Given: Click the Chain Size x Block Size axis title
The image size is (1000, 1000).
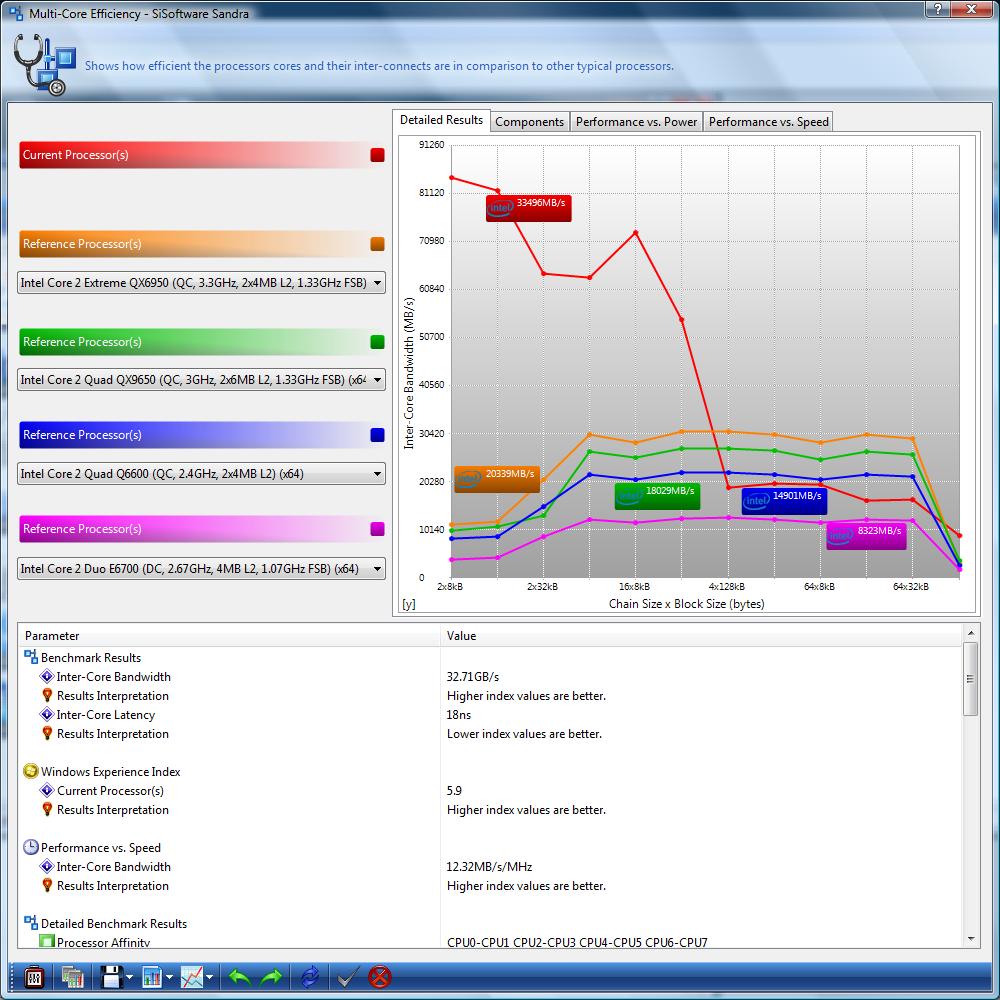Looking at the screenshot, I should click(x=686, y=603).
